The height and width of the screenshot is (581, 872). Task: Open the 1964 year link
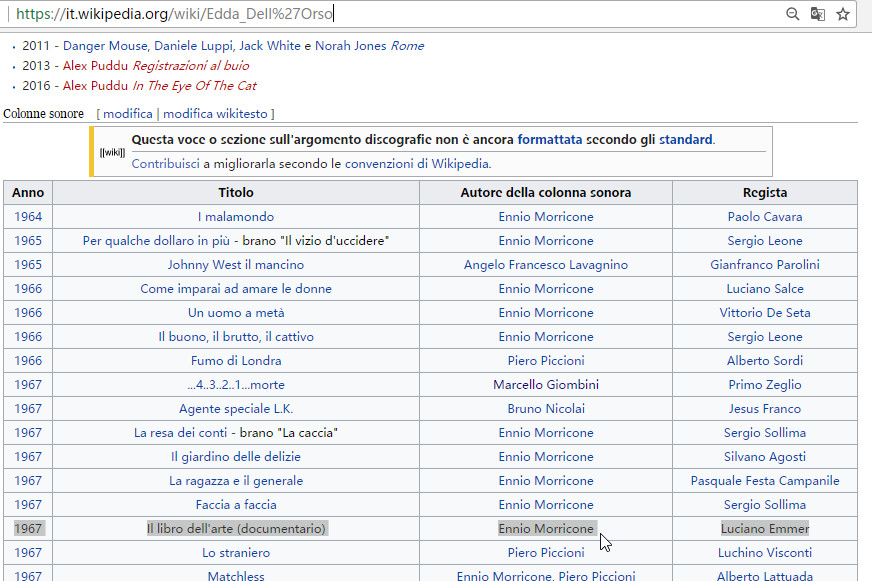coord(28,217)
